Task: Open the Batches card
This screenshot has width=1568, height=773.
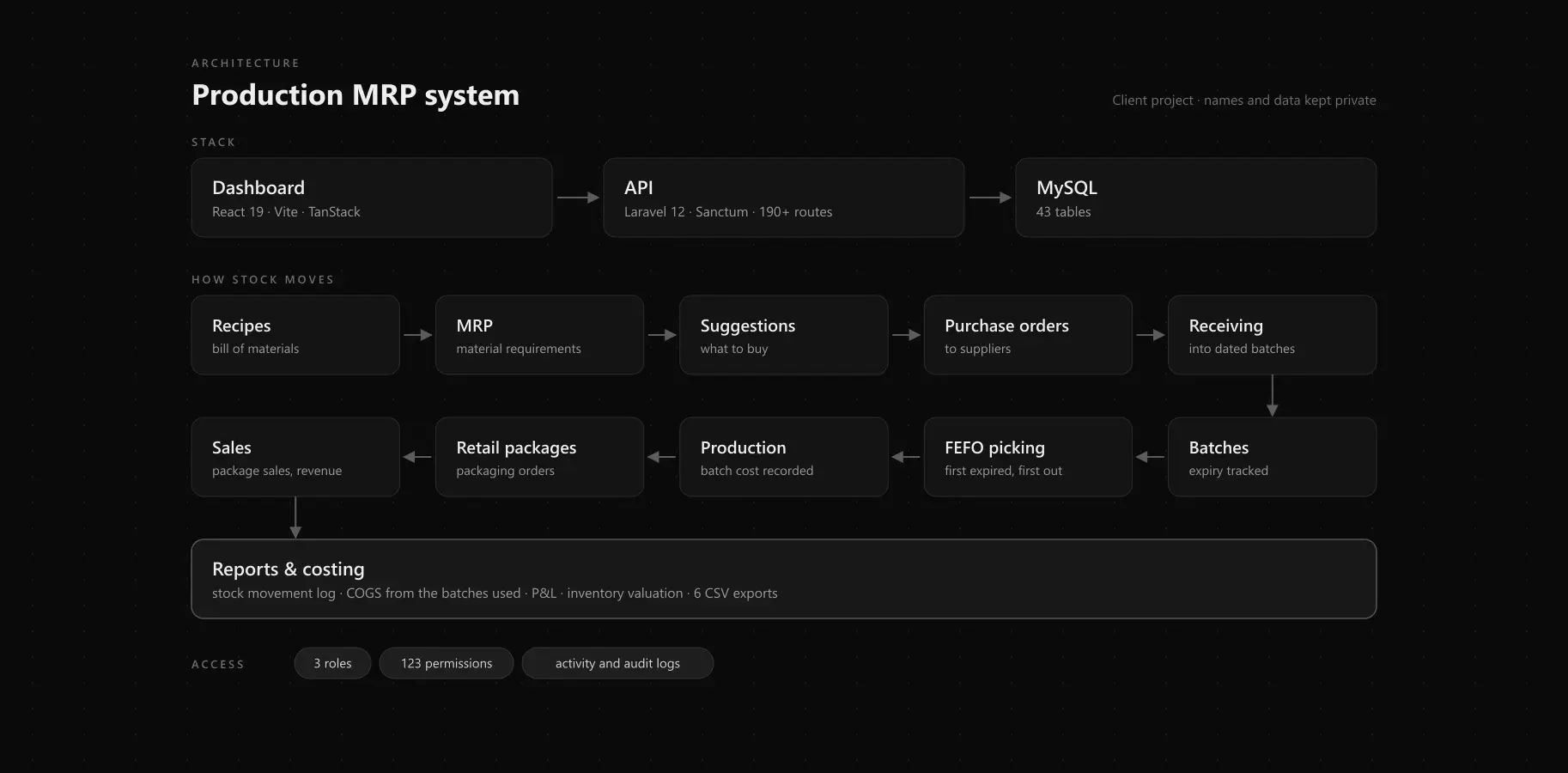Action: 1272,457
